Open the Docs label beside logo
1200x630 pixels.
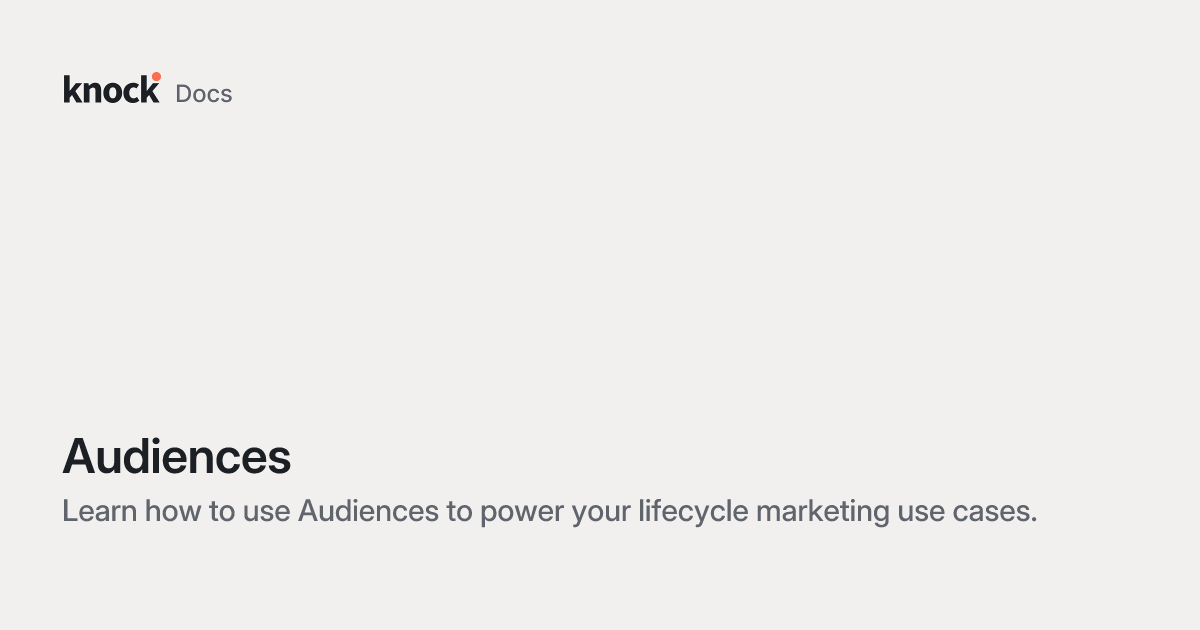204,94
